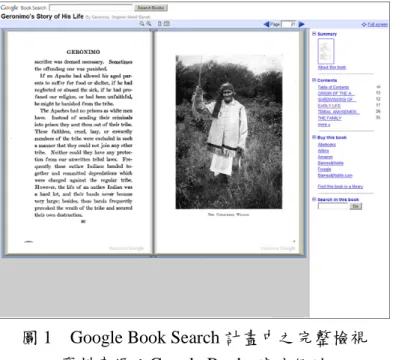393x360 pixels.
Task: Open the Amazon seller link
Action: 325,157
